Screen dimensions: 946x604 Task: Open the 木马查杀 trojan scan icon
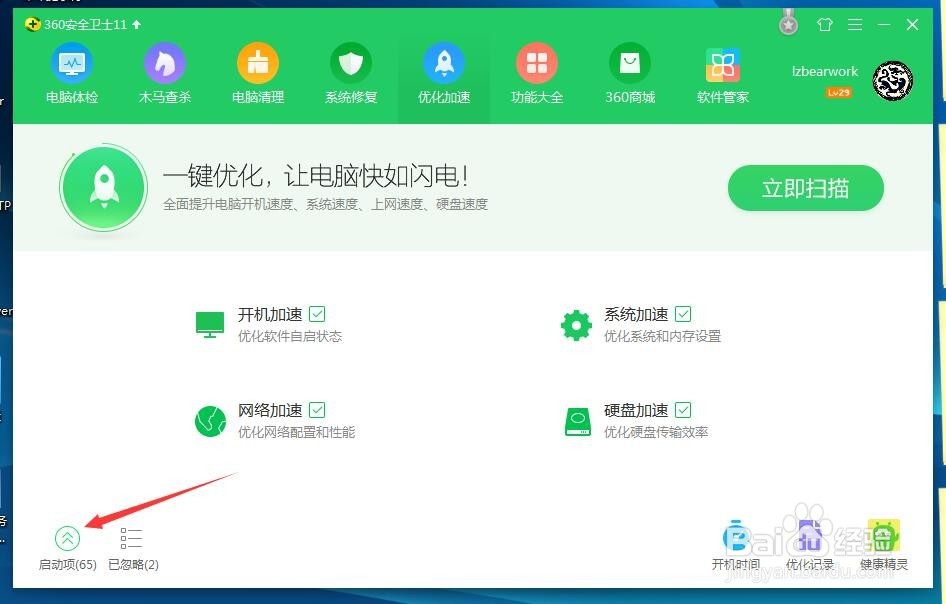(x=165, y=63)
